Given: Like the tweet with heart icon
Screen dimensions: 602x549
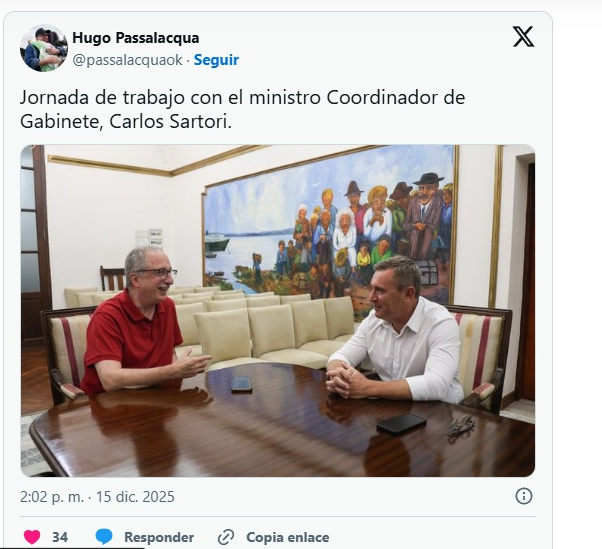Looking at the screenshot, I should (x=32, y=537).
